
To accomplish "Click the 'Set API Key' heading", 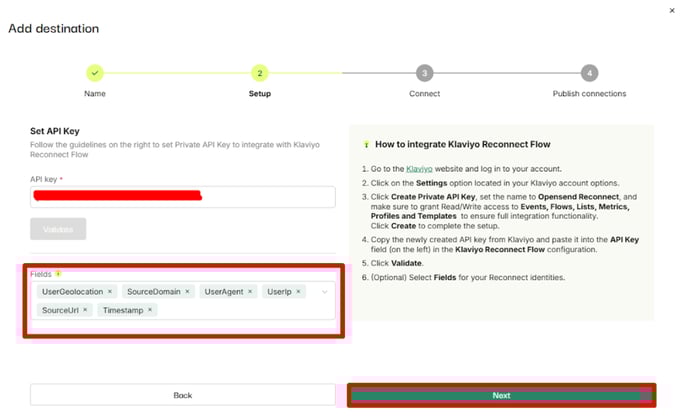I will click(55, 131).
